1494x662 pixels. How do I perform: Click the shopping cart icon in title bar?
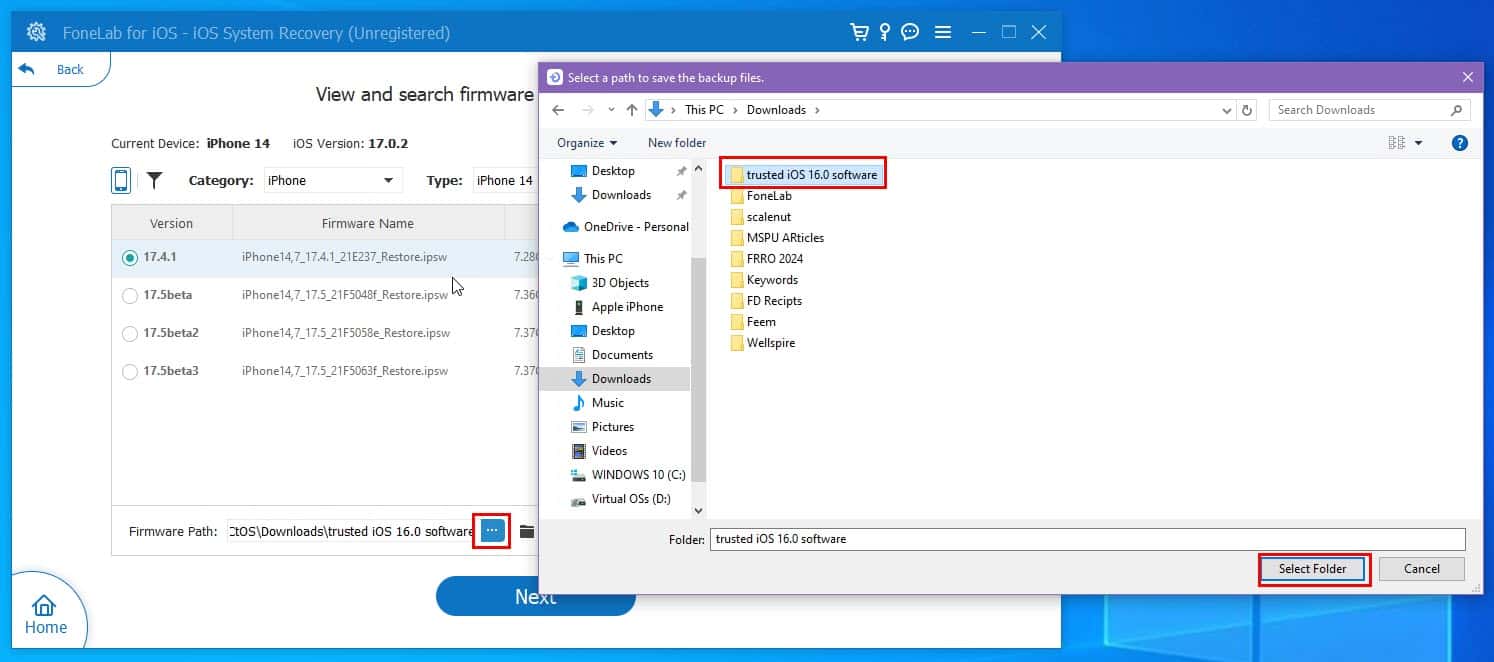pyautogui.click(x=859, y=32)
